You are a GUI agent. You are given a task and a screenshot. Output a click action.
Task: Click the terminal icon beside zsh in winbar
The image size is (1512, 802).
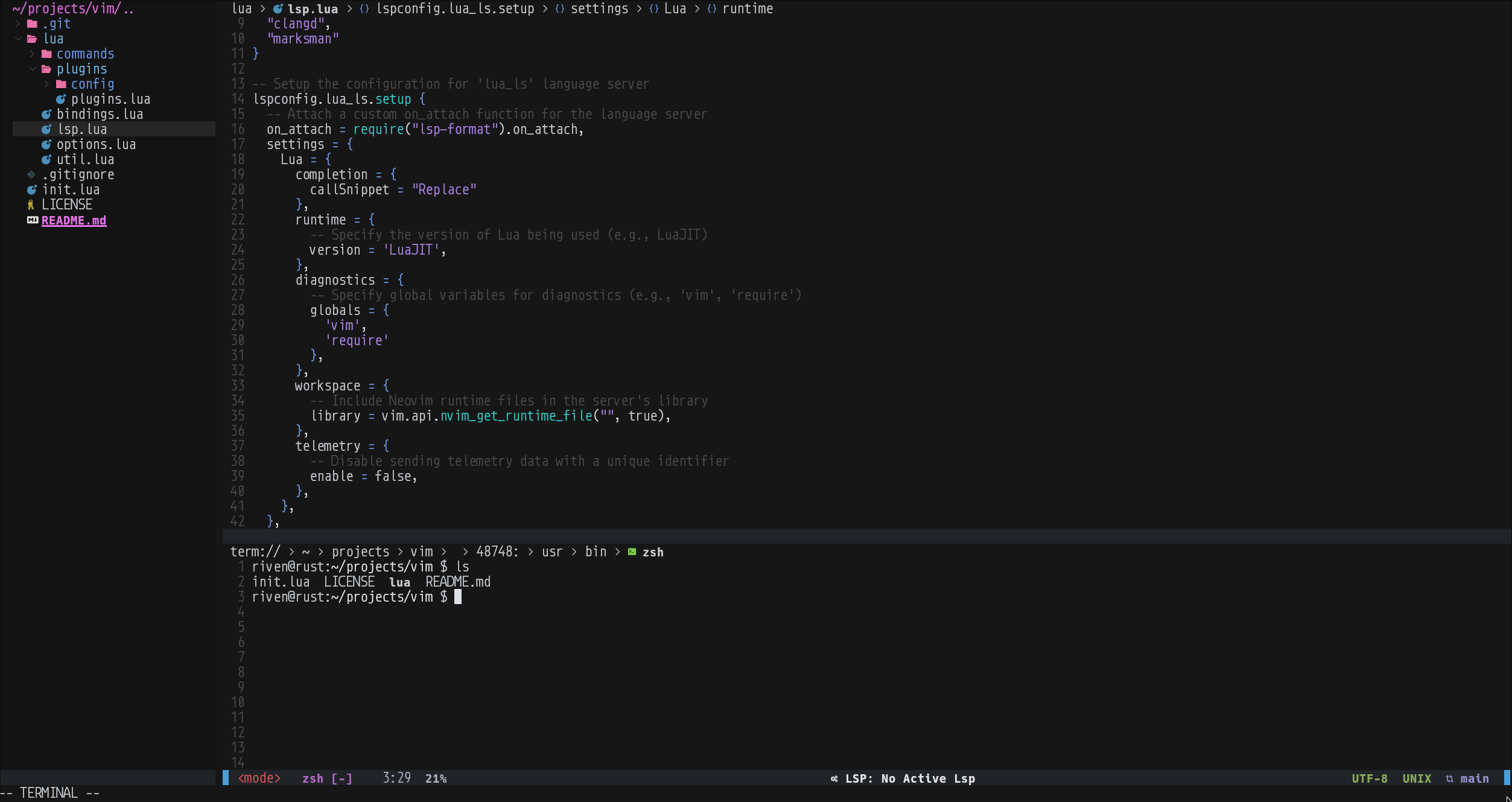[x=632, y=552]
